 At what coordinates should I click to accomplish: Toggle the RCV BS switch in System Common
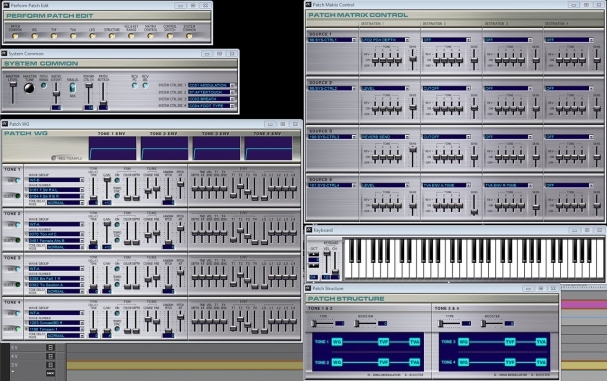145,86
